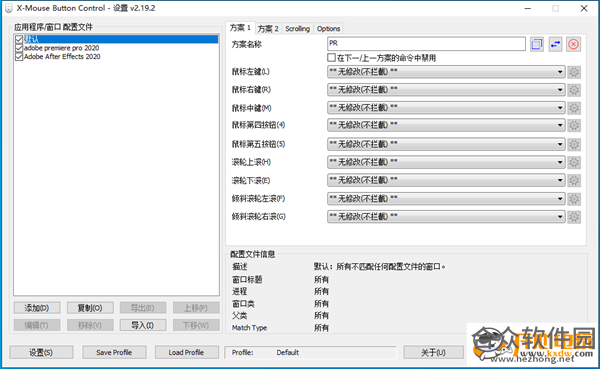600x369 pixels.
Task: Click the Profile: Default status field
Action: pyautogui.click(x=310, y=353)
